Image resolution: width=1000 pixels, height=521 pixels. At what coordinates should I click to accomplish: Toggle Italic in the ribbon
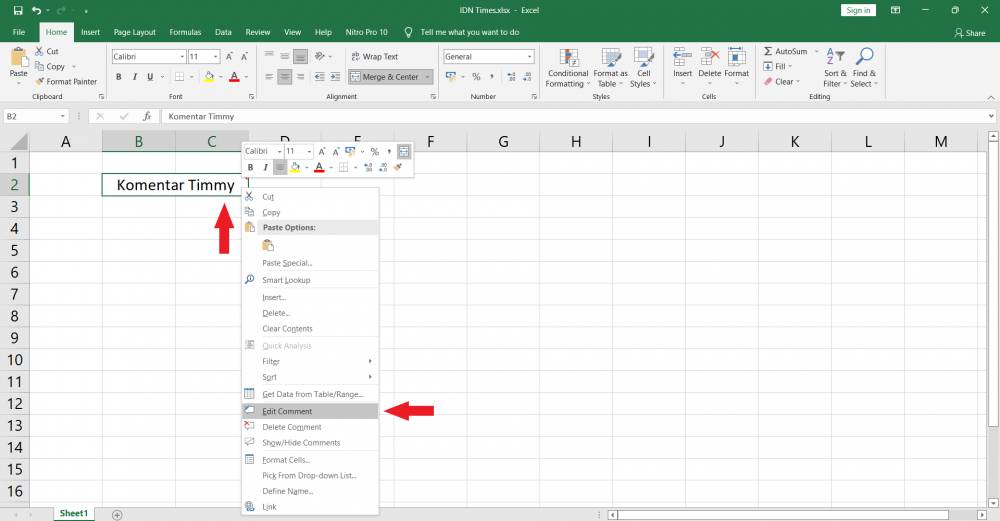135,77
